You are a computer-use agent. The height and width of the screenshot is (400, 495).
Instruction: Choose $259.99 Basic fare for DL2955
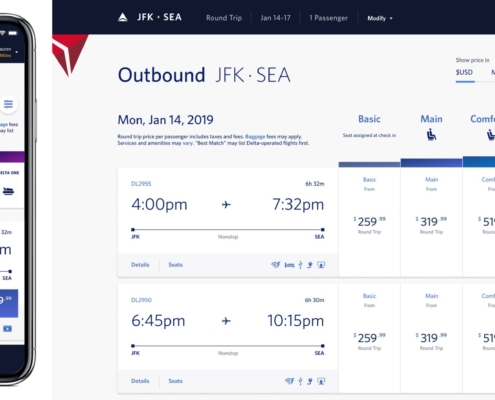pyautogui.click(x=369, y=222)
